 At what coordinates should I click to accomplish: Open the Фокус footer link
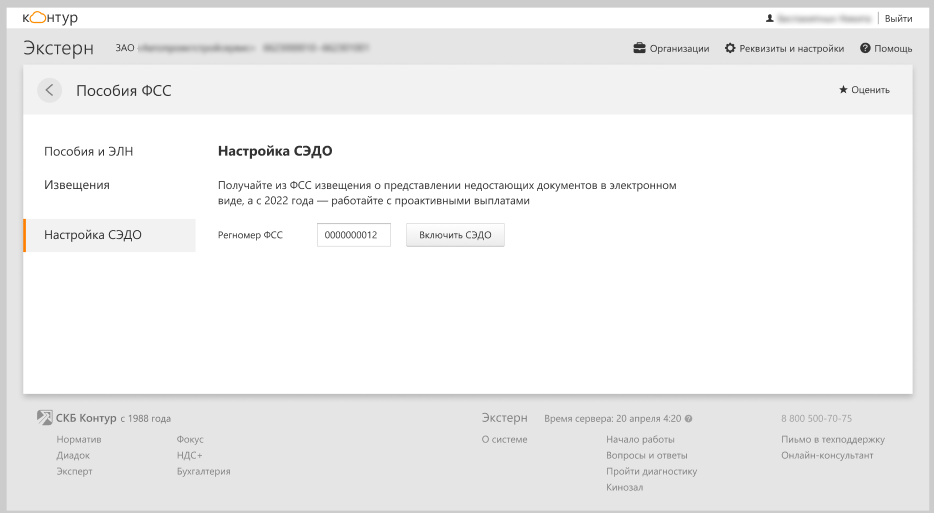click(190, 440)
